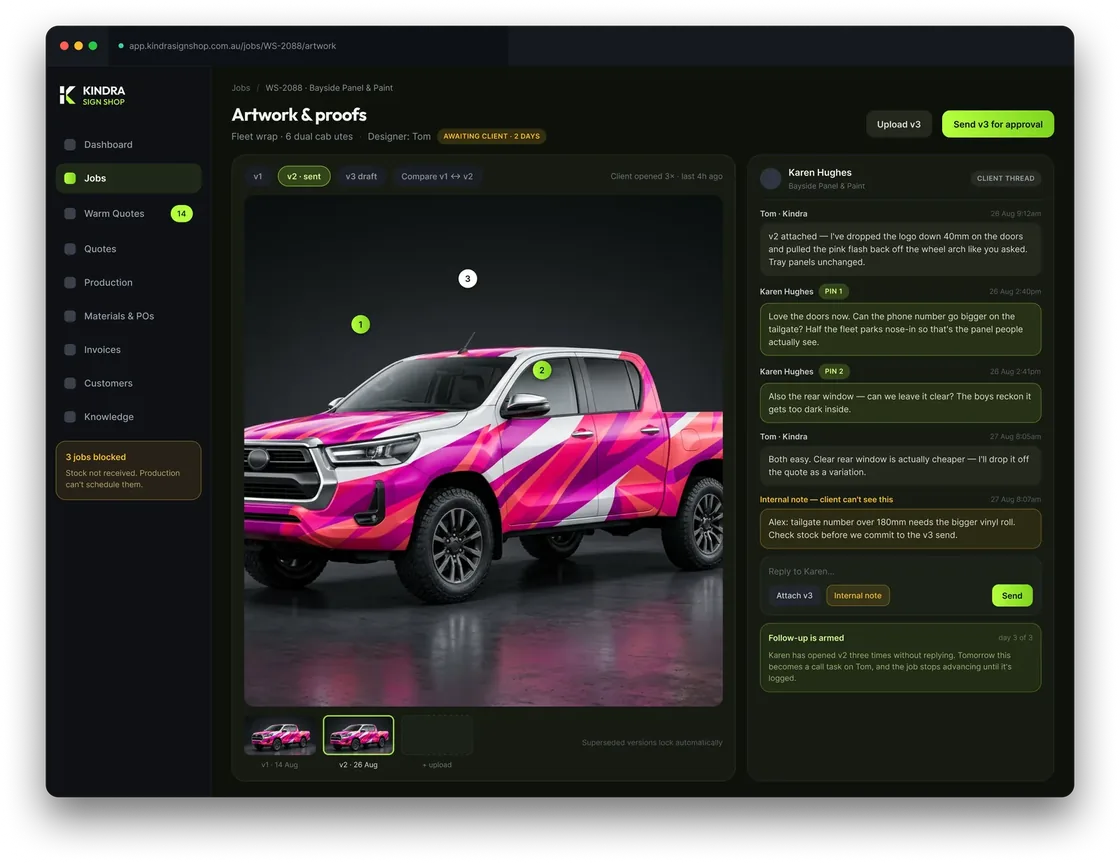Viewport: 1120px width, 863px height.
Task: Click "Superseded versions lock automatically" text
Action: coord(652,743)
